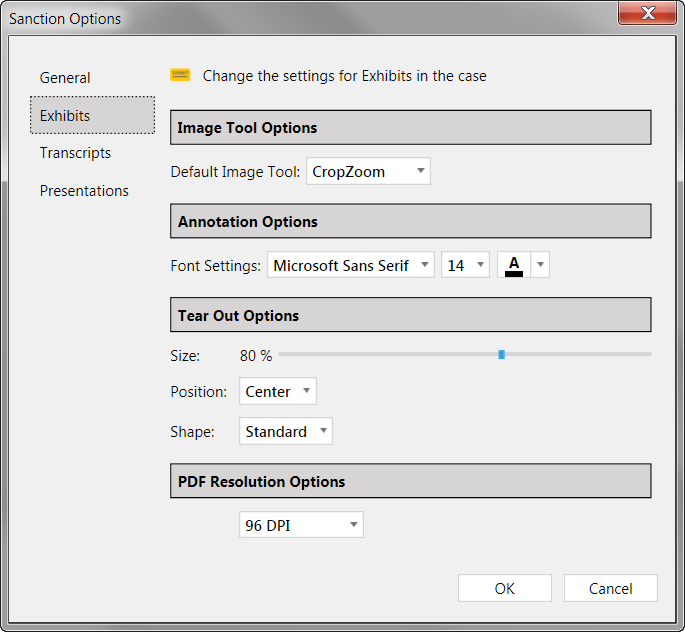Screen dimensions: 685x632
Task: Switch to the Transcripts tab
Action: [x=75, y=153]
